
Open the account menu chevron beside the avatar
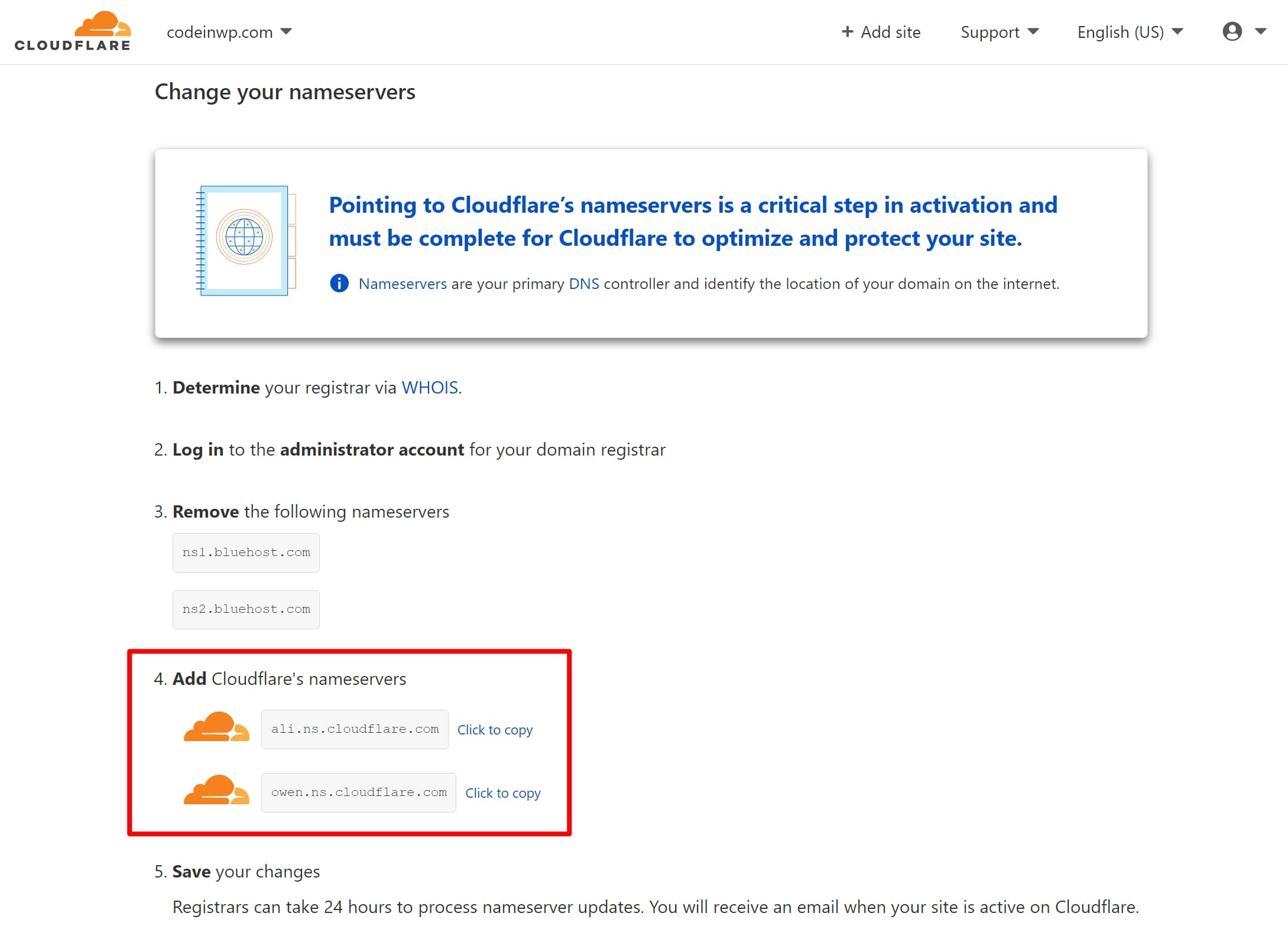(1262, 32)
